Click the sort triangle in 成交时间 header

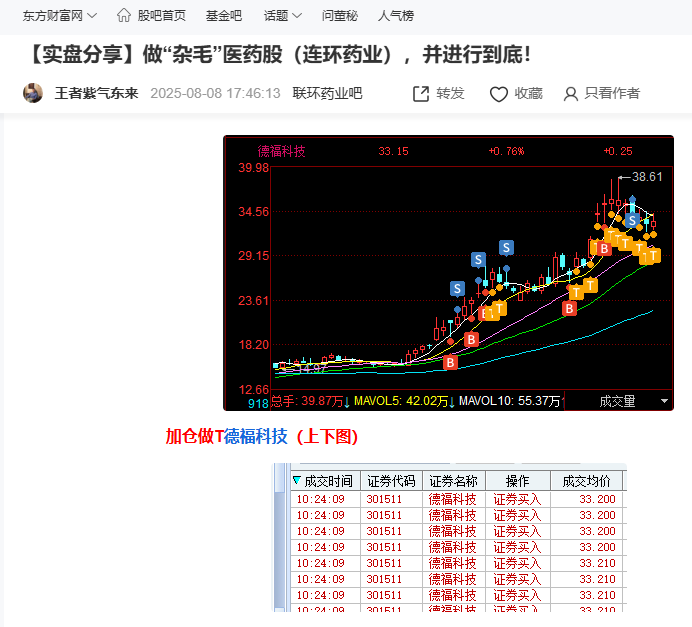297,480
